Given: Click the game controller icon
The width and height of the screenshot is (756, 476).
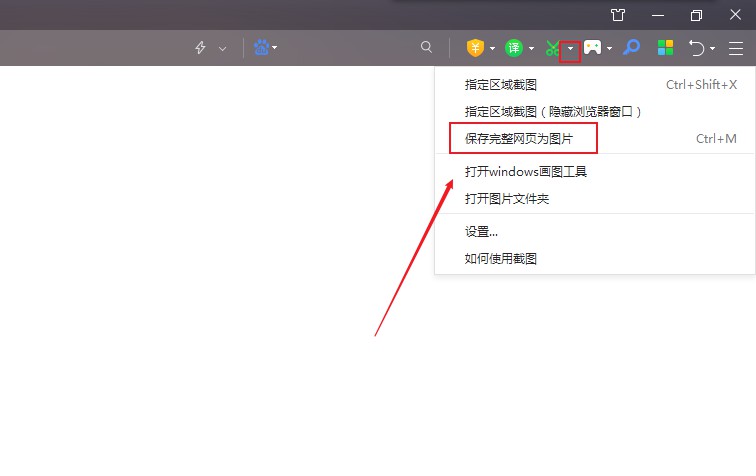Looking at the screenshot, I should pyautogui.click(x=593, y=47).
